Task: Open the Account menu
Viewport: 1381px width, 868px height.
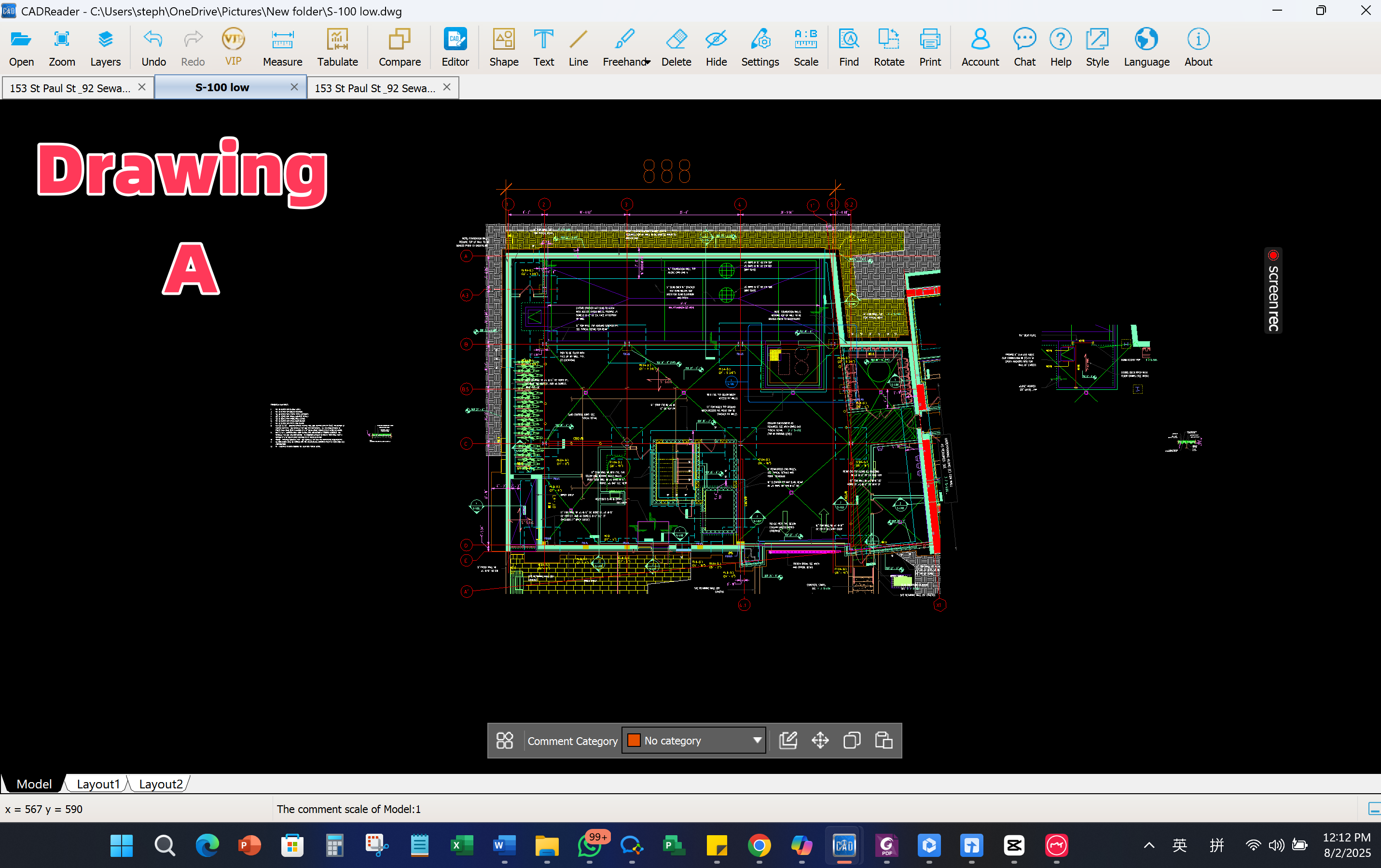Action: point(980,48)
